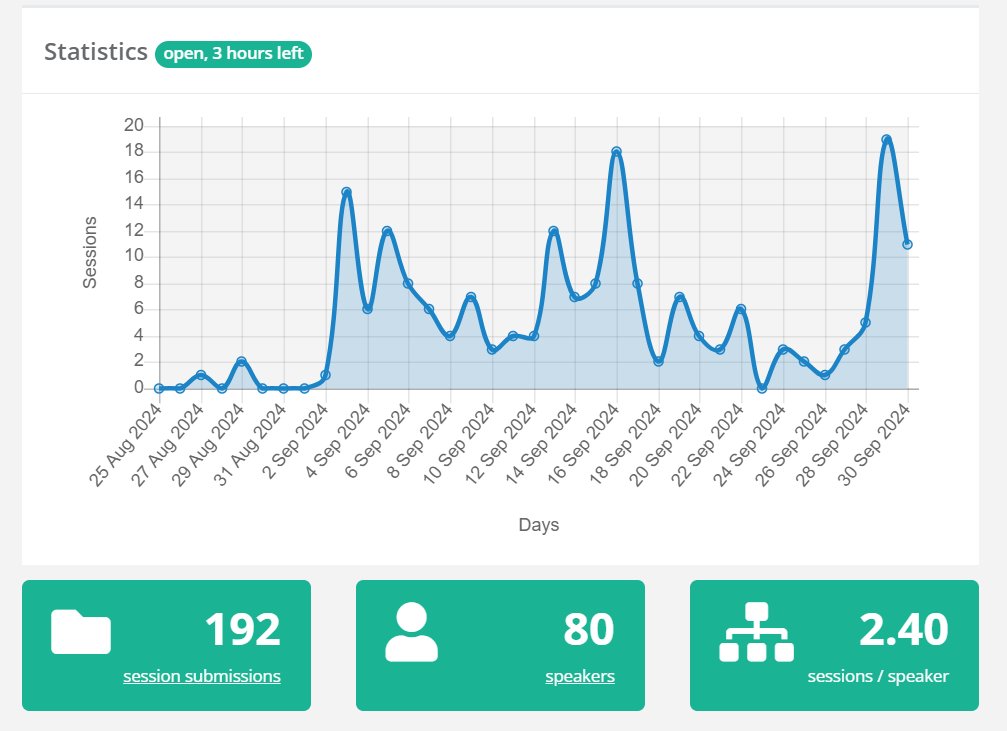Select the 4 Sep data point at 6 sessions
The height and width of the screenshot is (731, 1007).
(367, 309)
